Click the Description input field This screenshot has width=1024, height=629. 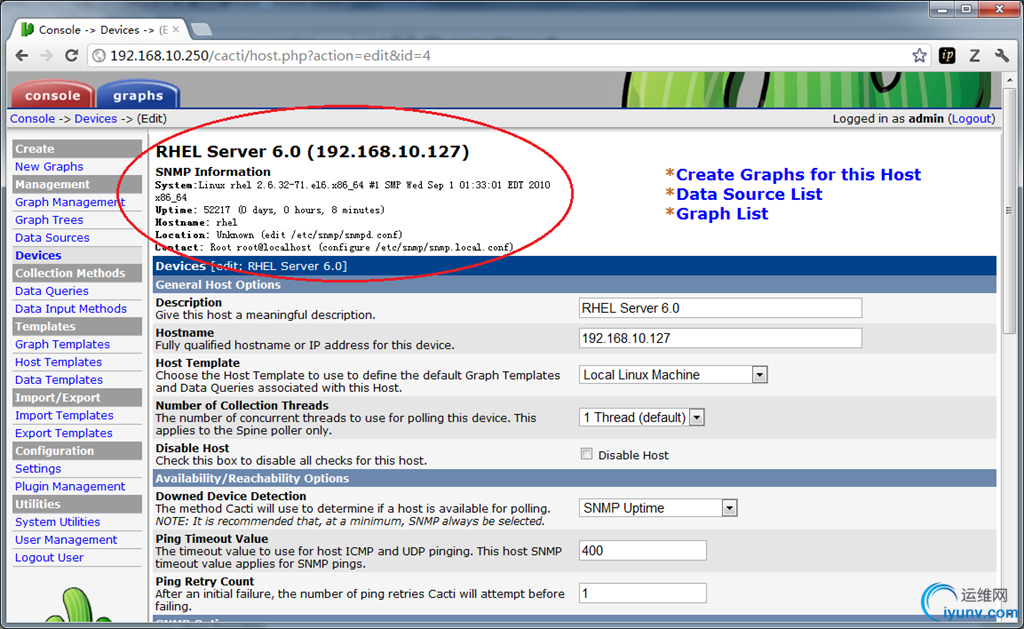tap(720, 308)
